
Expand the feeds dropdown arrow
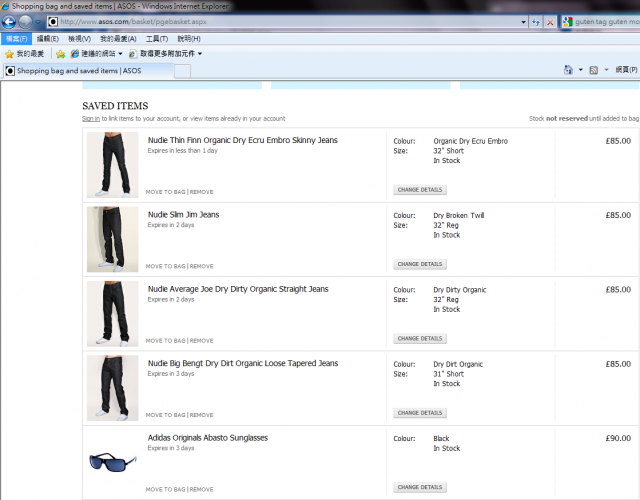pos(607,70)
